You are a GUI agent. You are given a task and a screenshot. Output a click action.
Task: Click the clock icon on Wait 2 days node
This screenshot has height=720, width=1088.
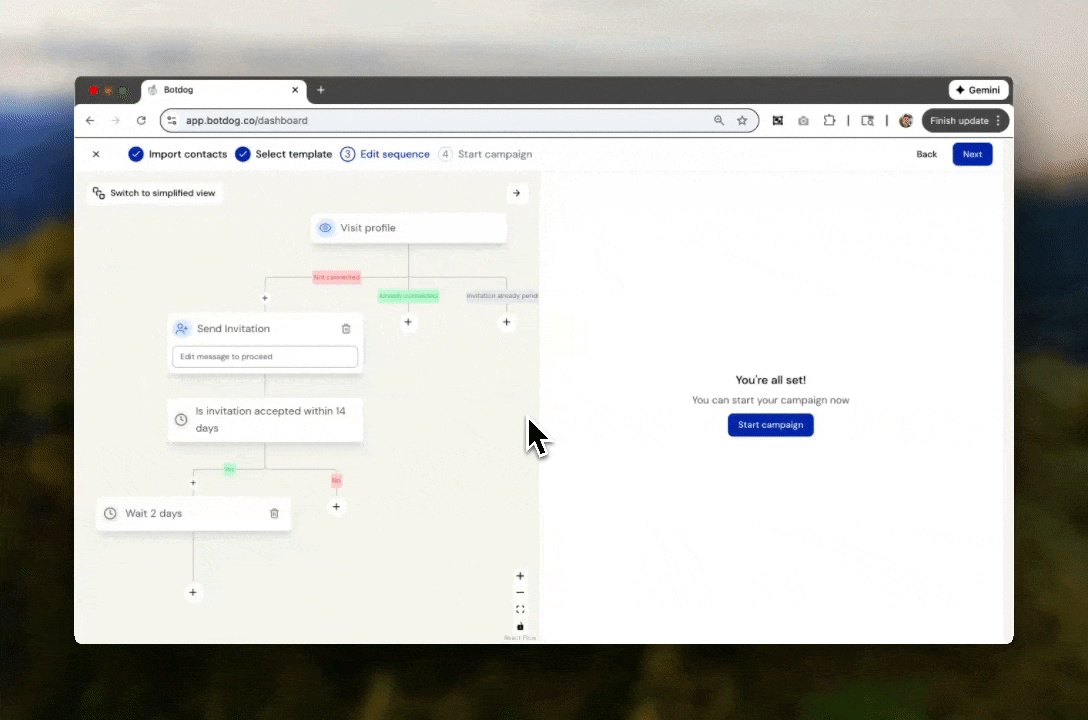click(110, 513)
